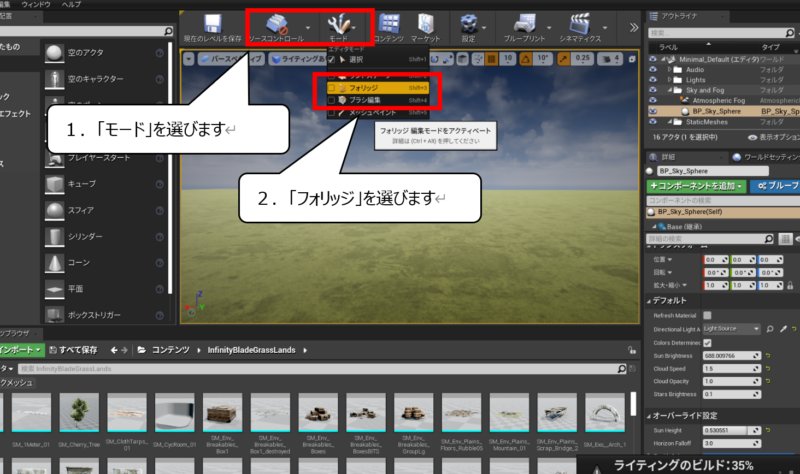Collapse the Sky and Fog folder
The height and width of the screenshot is (474, 800).
[669, 90]
